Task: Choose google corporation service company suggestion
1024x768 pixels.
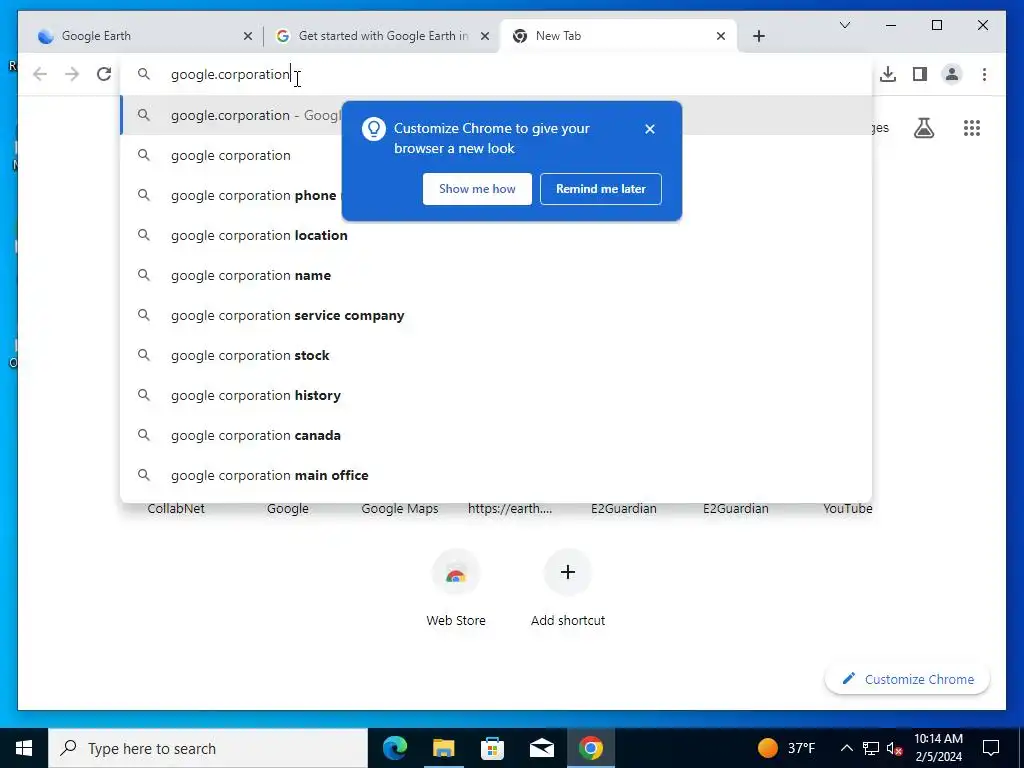Action: pos(496,315)
